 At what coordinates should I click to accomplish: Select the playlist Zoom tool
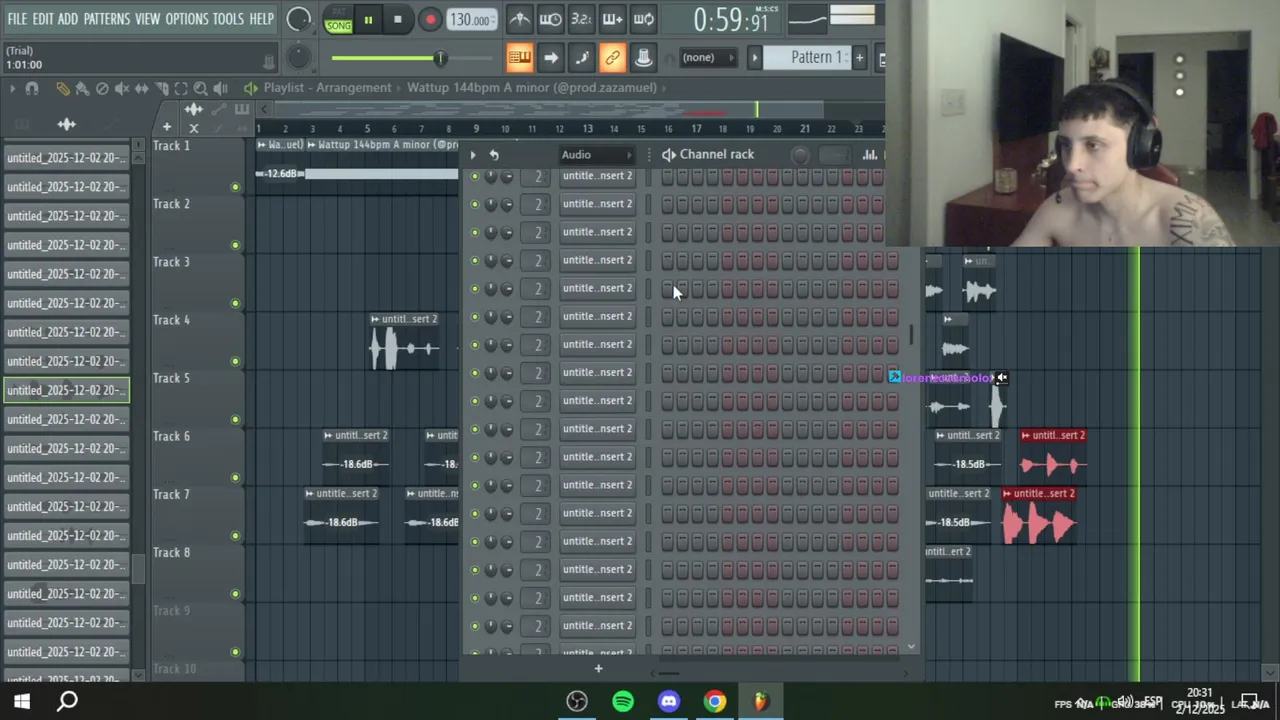(x=201, y=88)
